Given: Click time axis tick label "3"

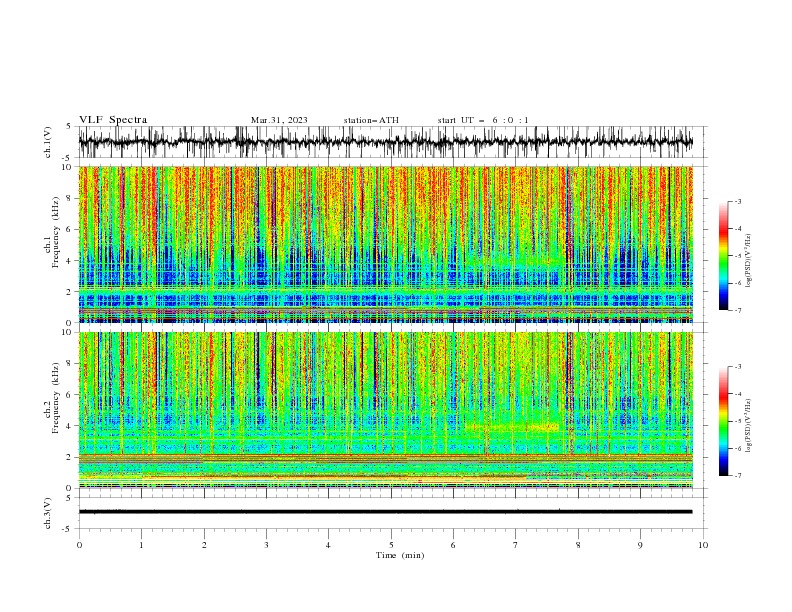Looking at the screenshot, I should (x=266, y=545).
